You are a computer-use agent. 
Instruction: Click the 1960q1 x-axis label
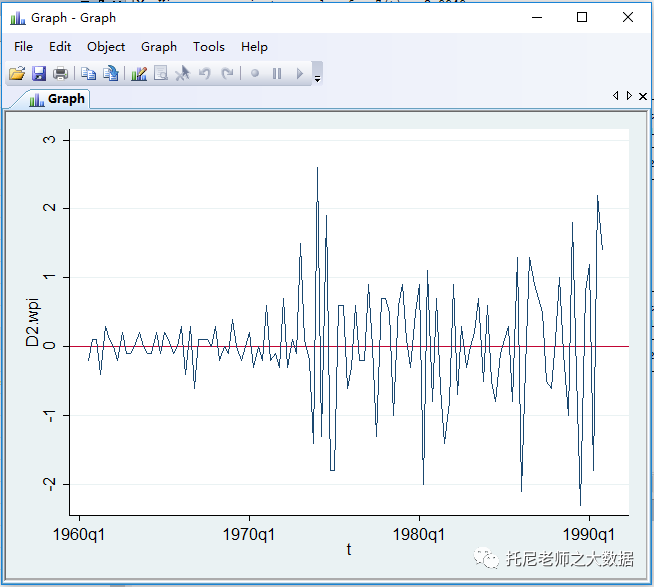79,534
